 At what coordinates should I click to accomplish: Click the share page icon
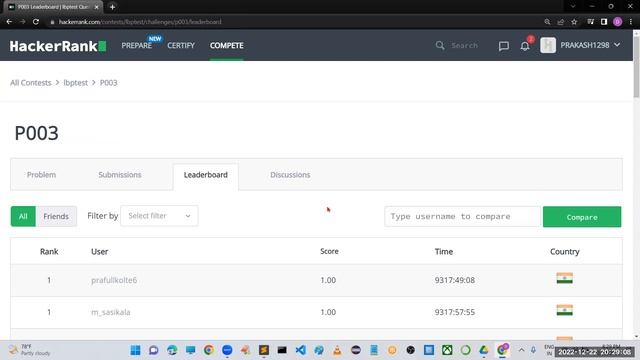pos(560,22)
